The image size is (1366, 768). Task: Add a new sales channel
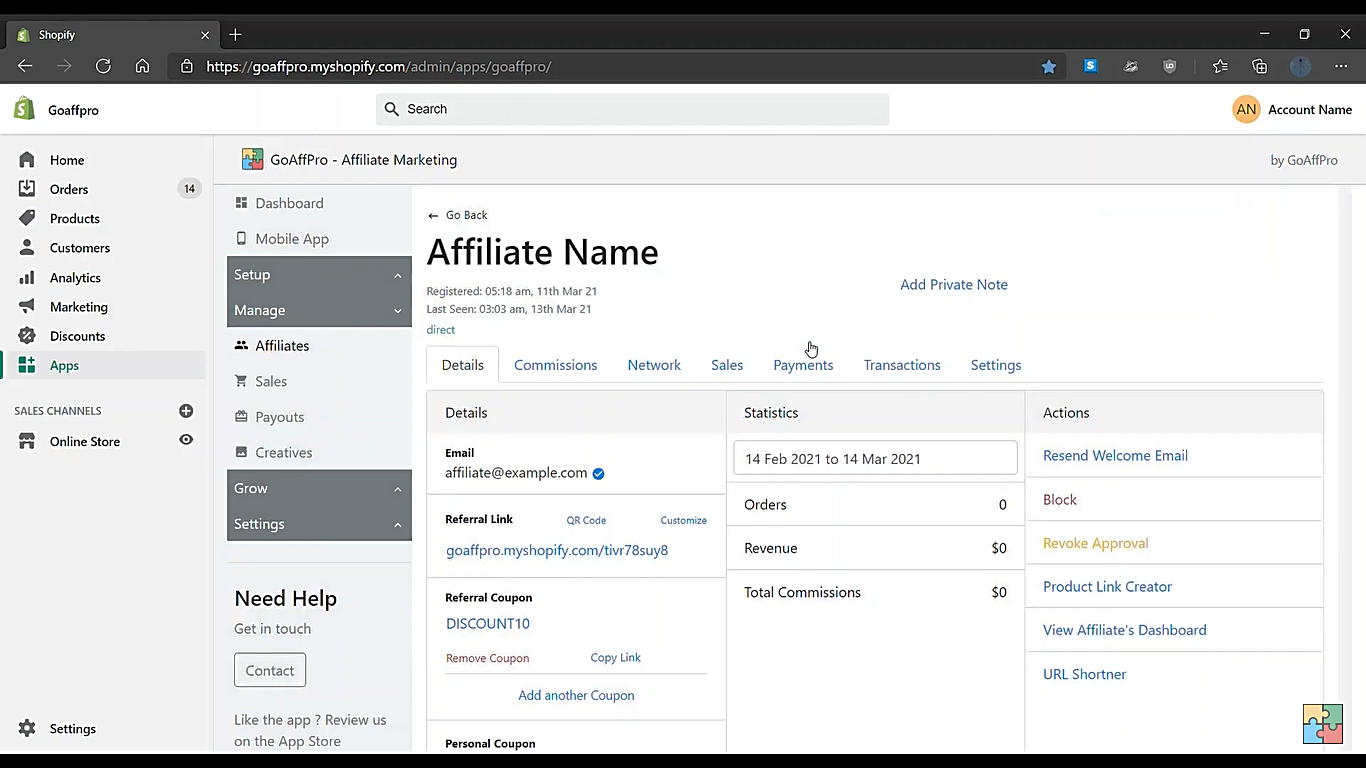[186, 411]
